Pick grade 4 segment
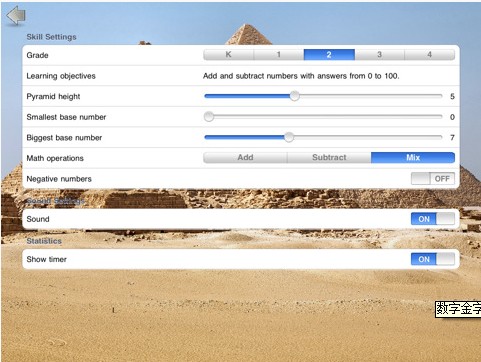The height and width of the screenshot is (362, 481). point(430,55)
